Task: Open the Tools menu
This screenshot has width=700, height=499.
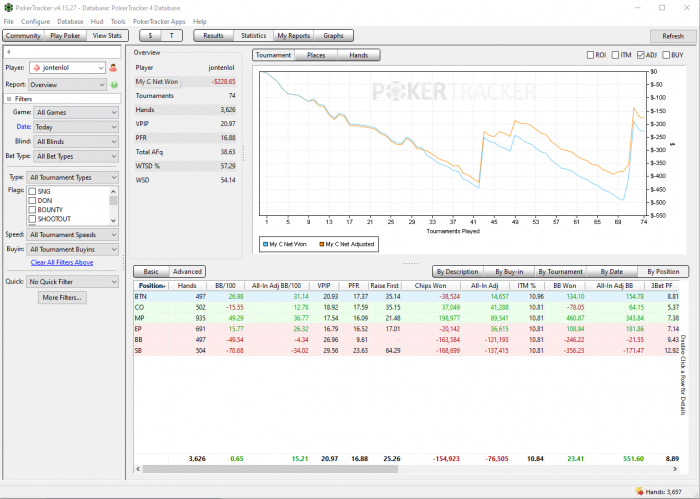Action: click(118, 21)
